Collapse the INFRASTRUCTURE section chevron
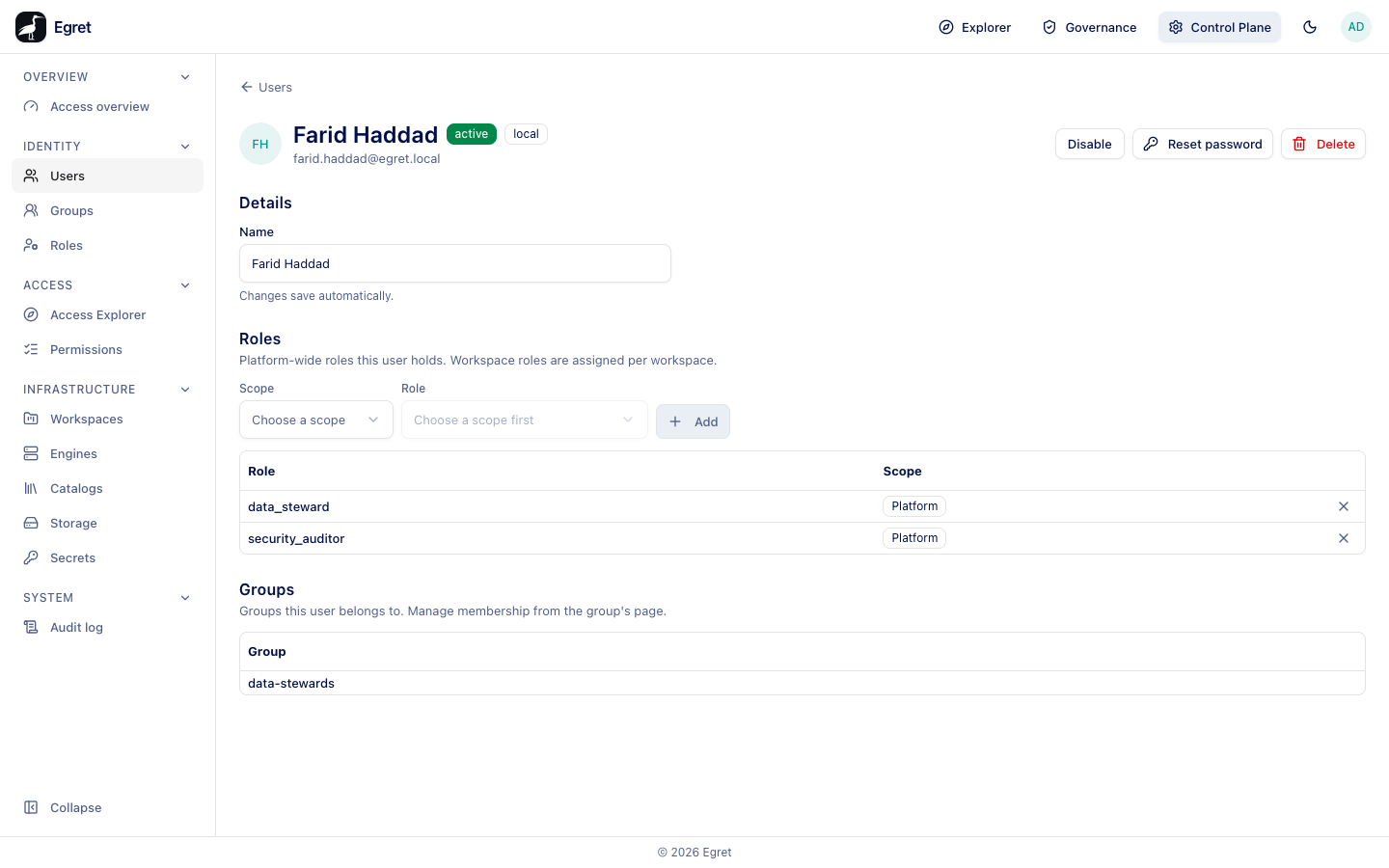 click(x=185, y=390)
